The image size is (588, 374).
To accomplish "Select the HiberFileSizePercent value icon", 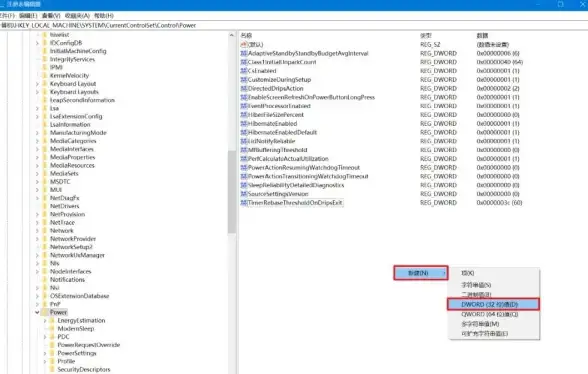I will (243, 115).
